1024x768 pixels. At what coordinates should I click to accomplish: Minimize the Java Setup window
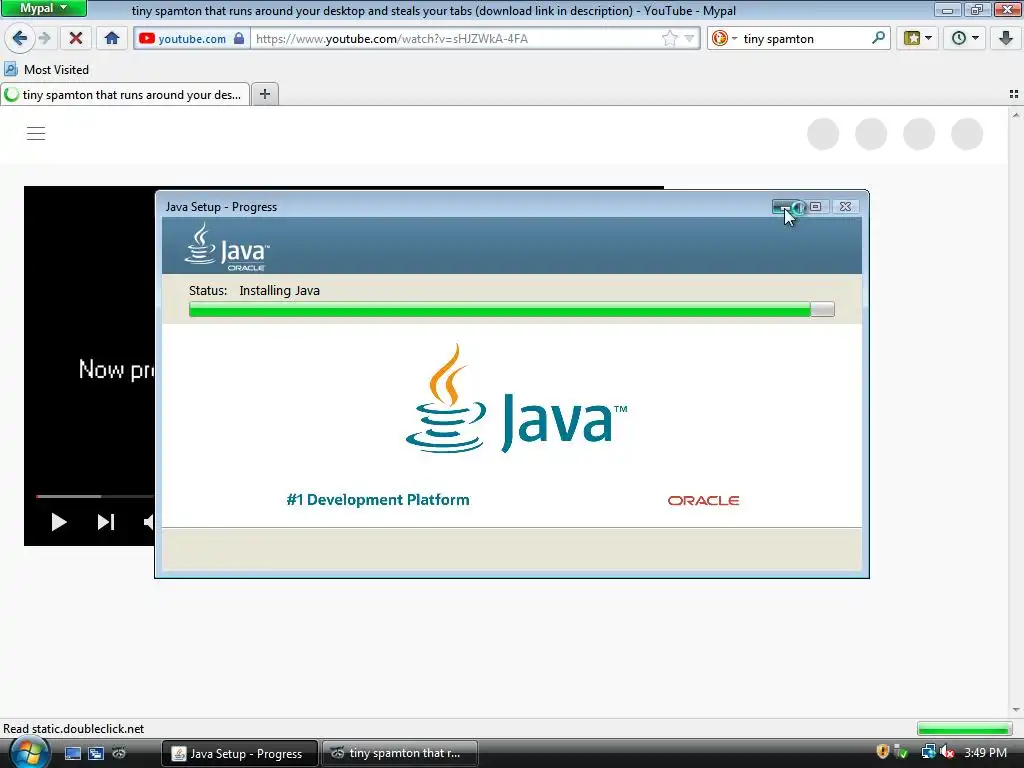tap(786, 206)
